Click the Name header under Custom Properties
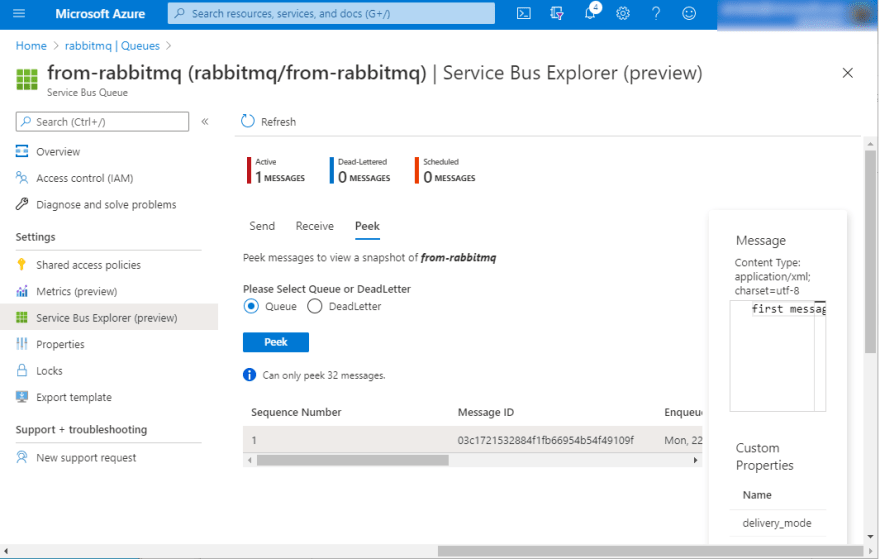880x559 pixels. [x=757, y=495]
